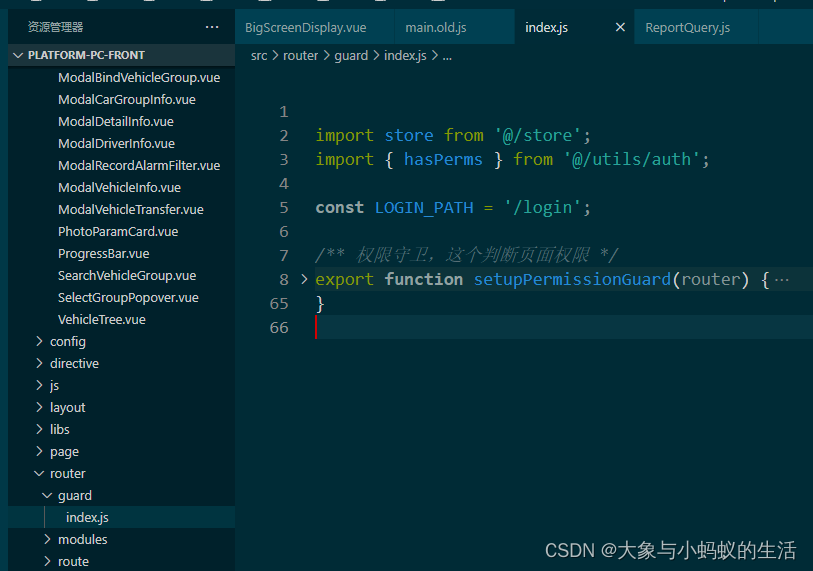Click line number 65 in the gutter
Image resolution: width=813 pixels, height=571 pixels.
(278, 303)
